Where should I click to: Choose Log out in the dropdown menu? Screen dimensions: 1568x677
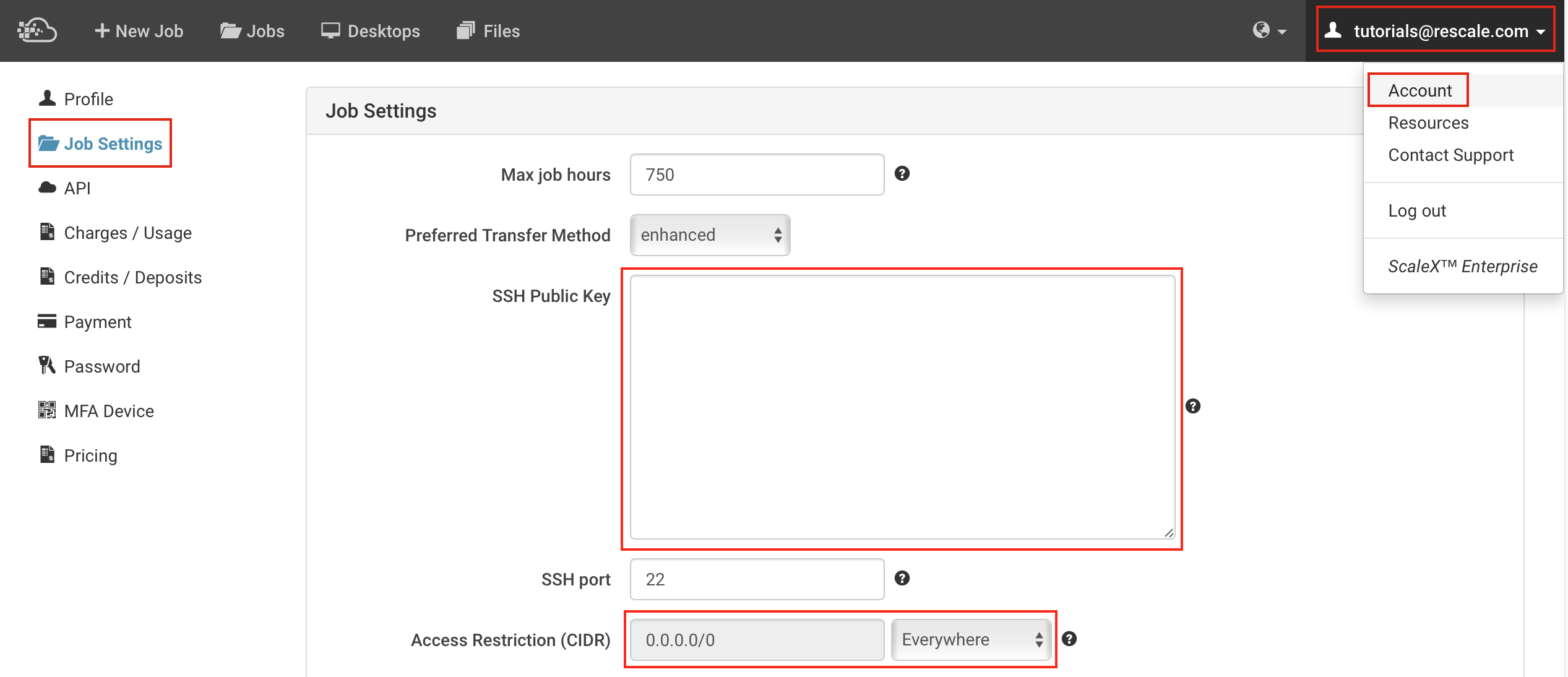(1416, 211)
